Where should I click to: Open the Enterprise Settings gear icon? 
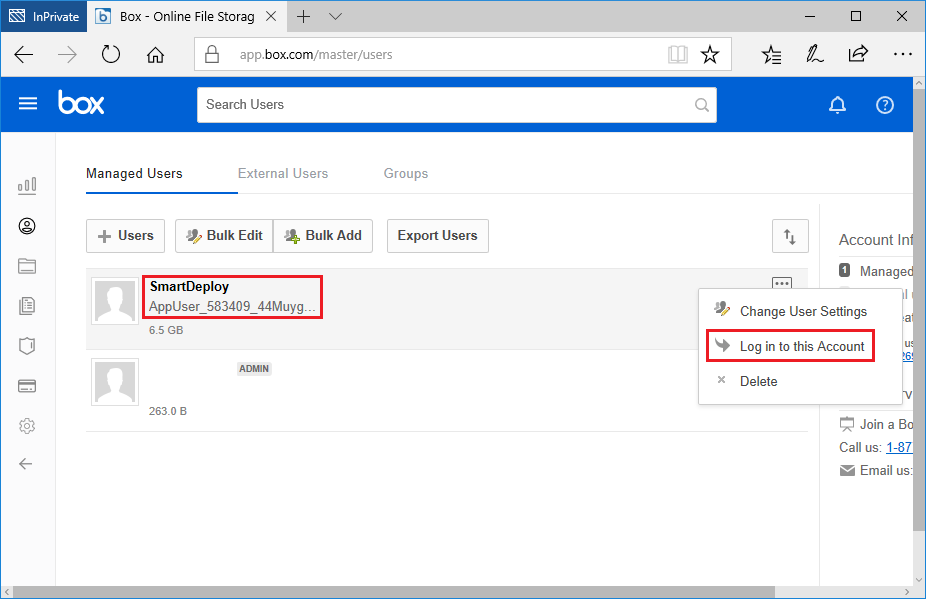click(27, 426)
